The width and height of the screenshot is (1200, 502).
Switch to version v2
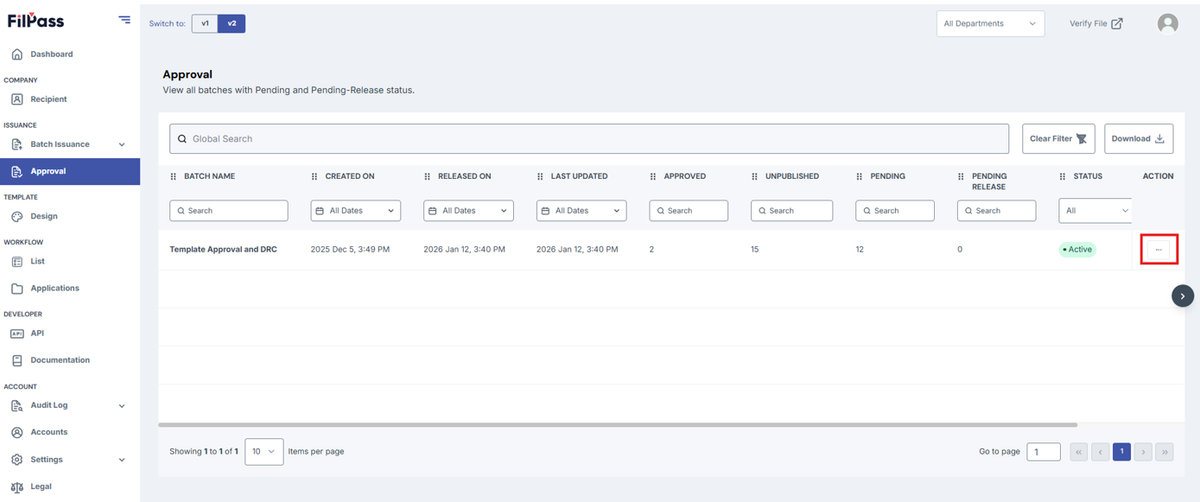pyautogui.click(x=231, y=23)
